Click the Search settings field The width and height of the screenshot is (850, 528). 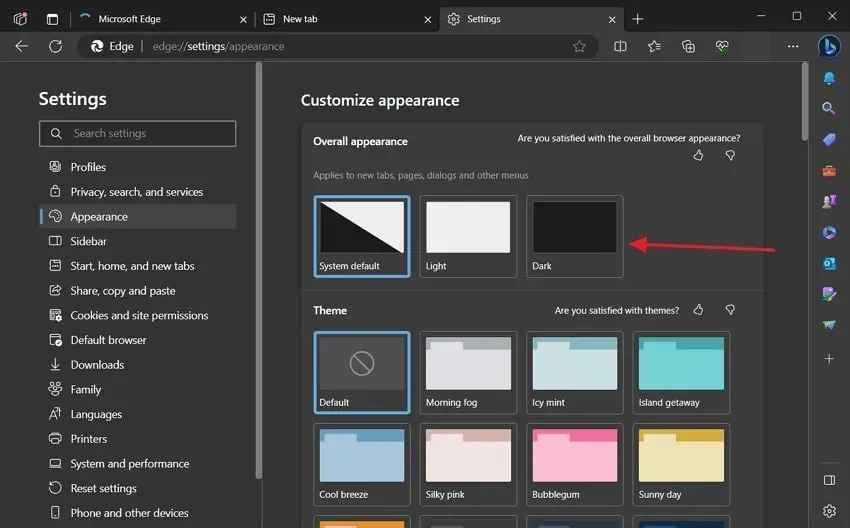138,133
